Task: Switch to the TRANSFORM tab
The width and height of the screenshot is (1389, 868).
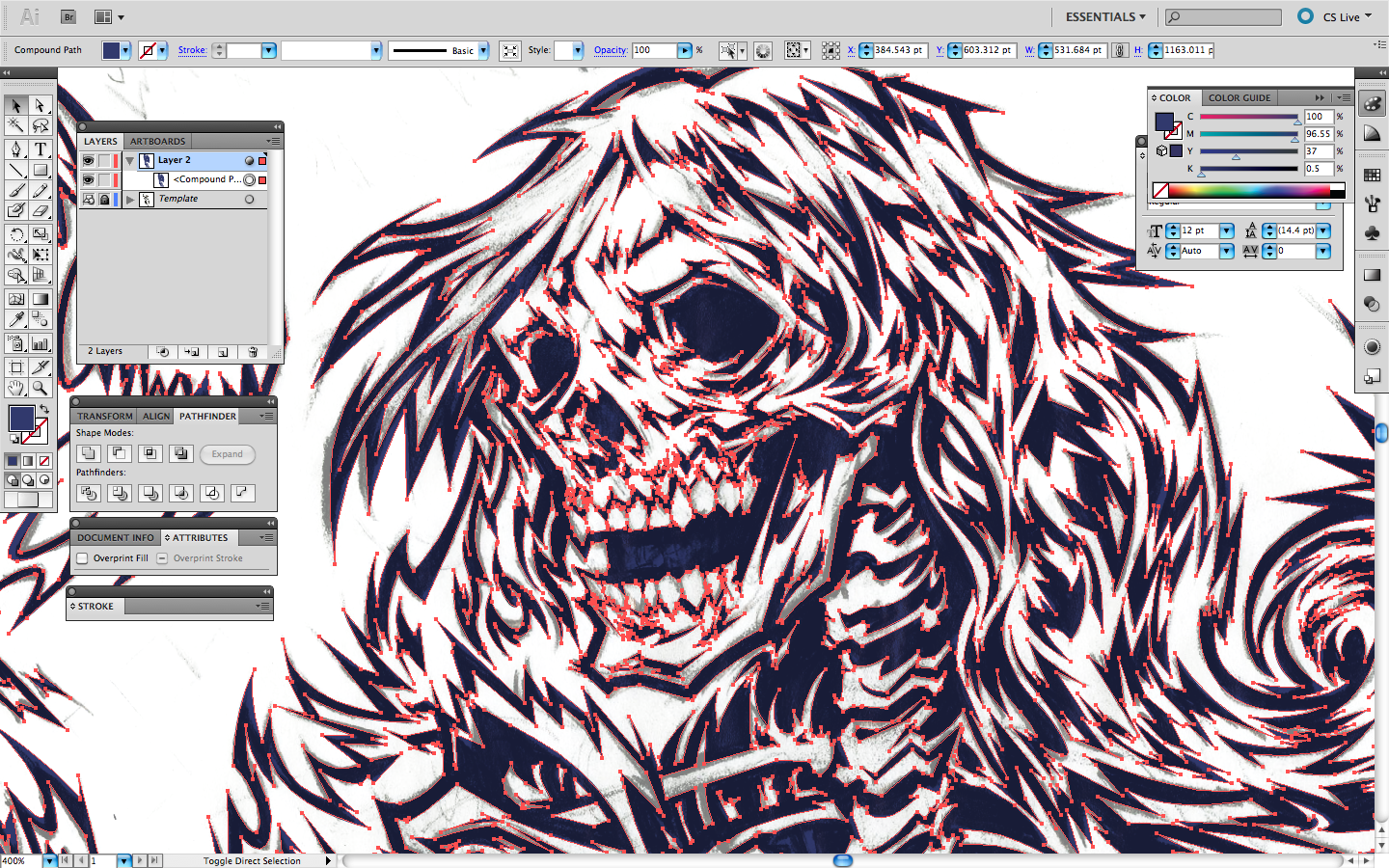Action: coord(105,416)
